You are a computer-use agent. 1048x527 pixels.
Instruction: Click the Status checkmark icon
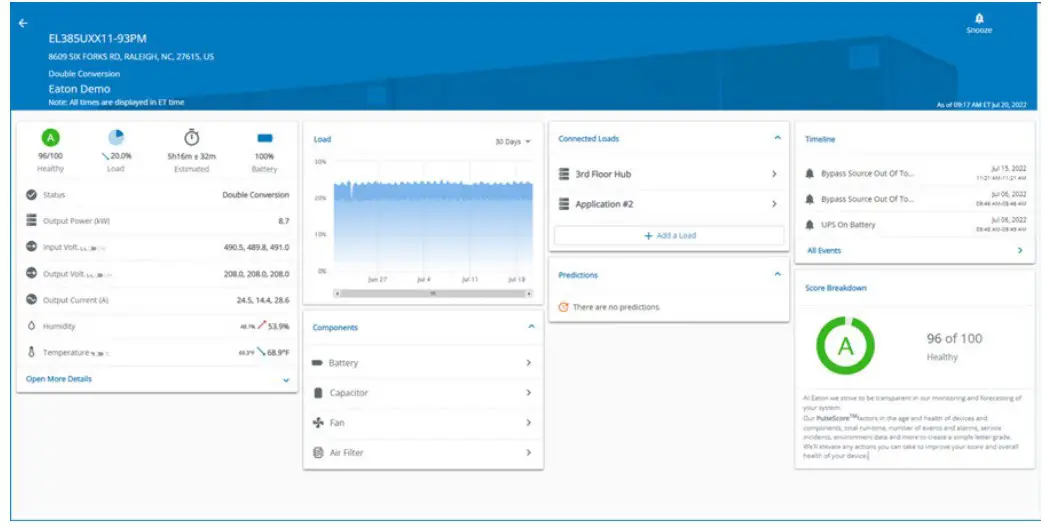click(31, 195)
